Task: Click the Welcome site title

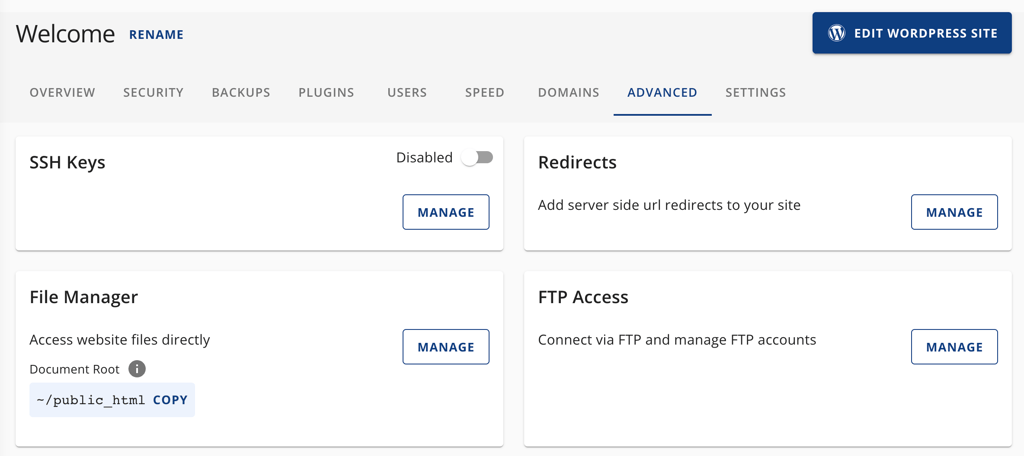Action: 65,34
